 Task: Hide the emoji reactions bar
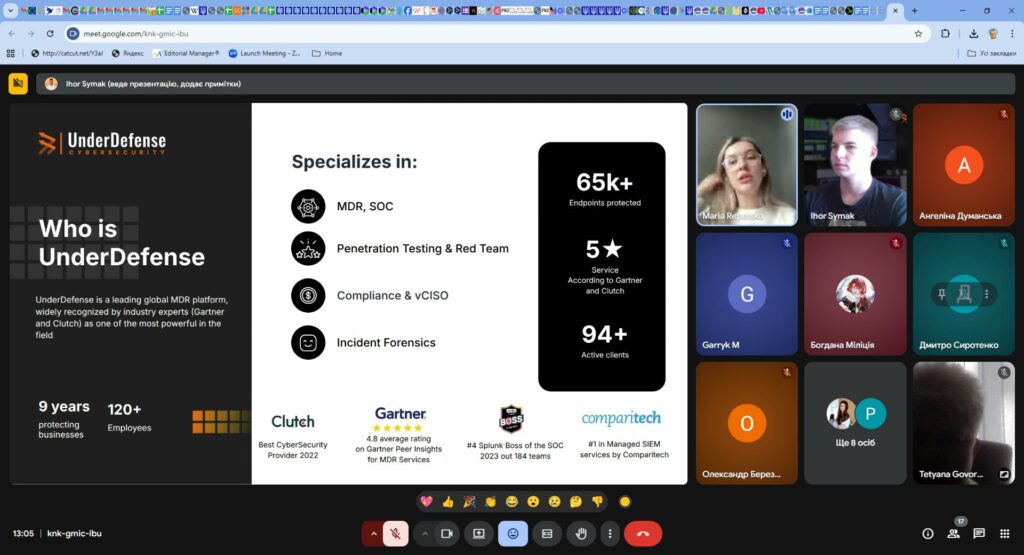(513, 534)
